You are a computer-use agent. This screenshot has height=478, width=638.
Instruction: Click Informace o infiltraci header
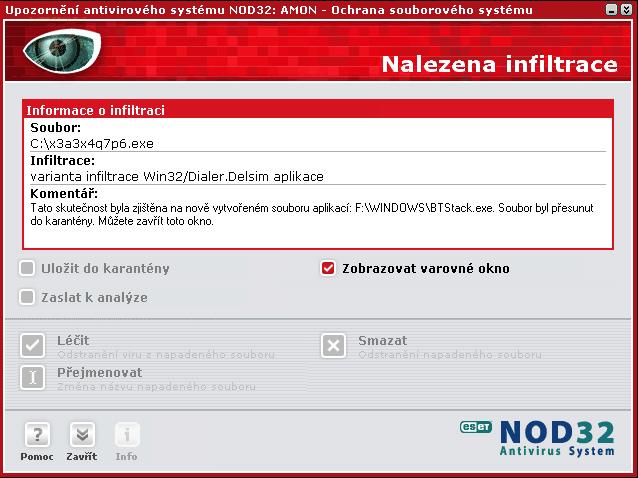point(96,110)
